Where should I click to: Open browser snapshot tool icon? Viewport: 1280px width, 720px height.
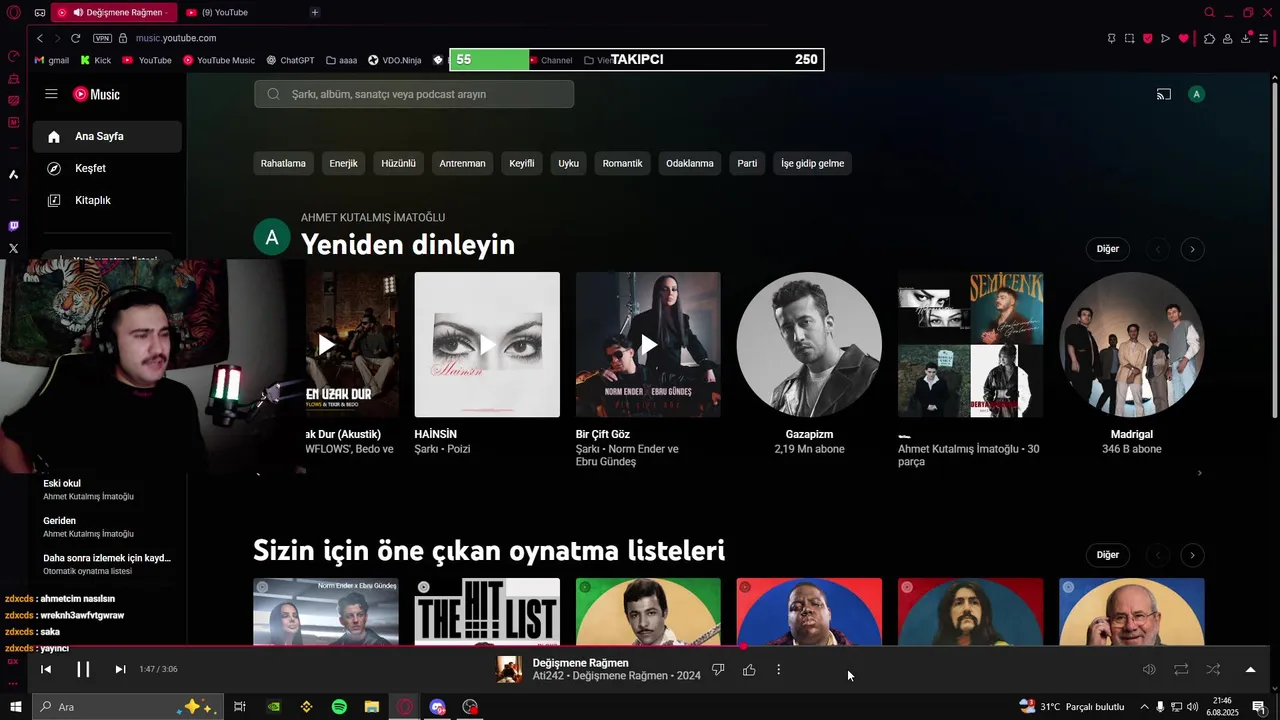(x=1129, y=38)
